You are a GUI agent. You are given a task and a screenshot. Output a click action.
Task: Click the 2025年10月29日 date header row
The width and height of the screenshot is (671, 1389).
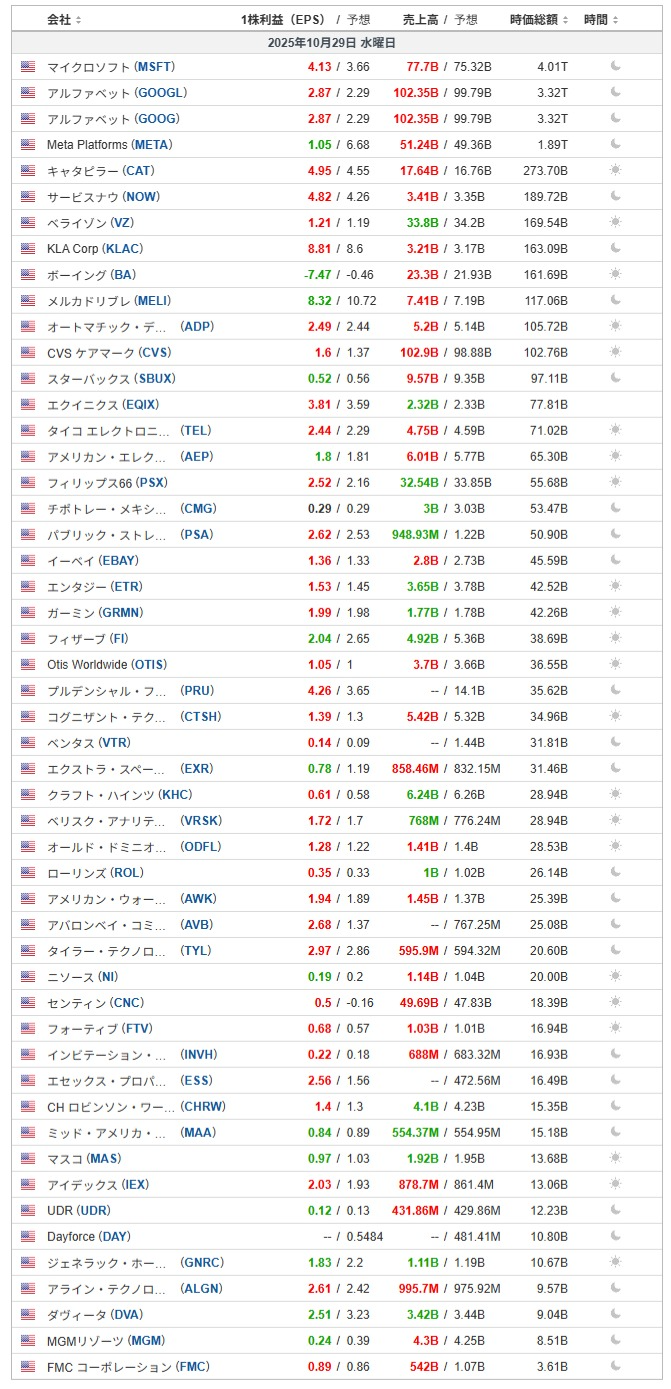pyautogui.click(x=332, y=43)
